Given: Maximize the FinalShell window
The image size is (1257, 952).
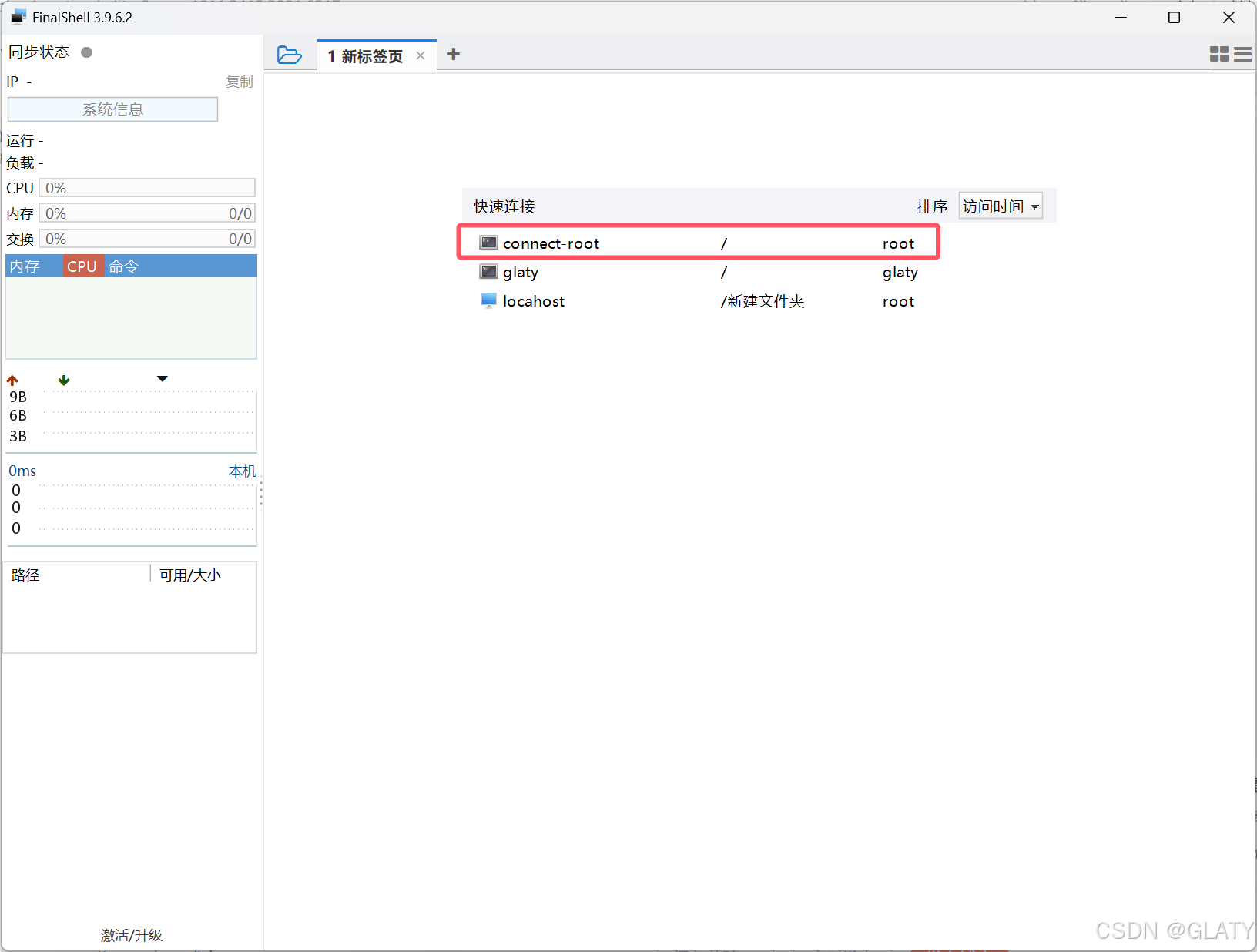Looking at the screenshot, I should 1174,17.
